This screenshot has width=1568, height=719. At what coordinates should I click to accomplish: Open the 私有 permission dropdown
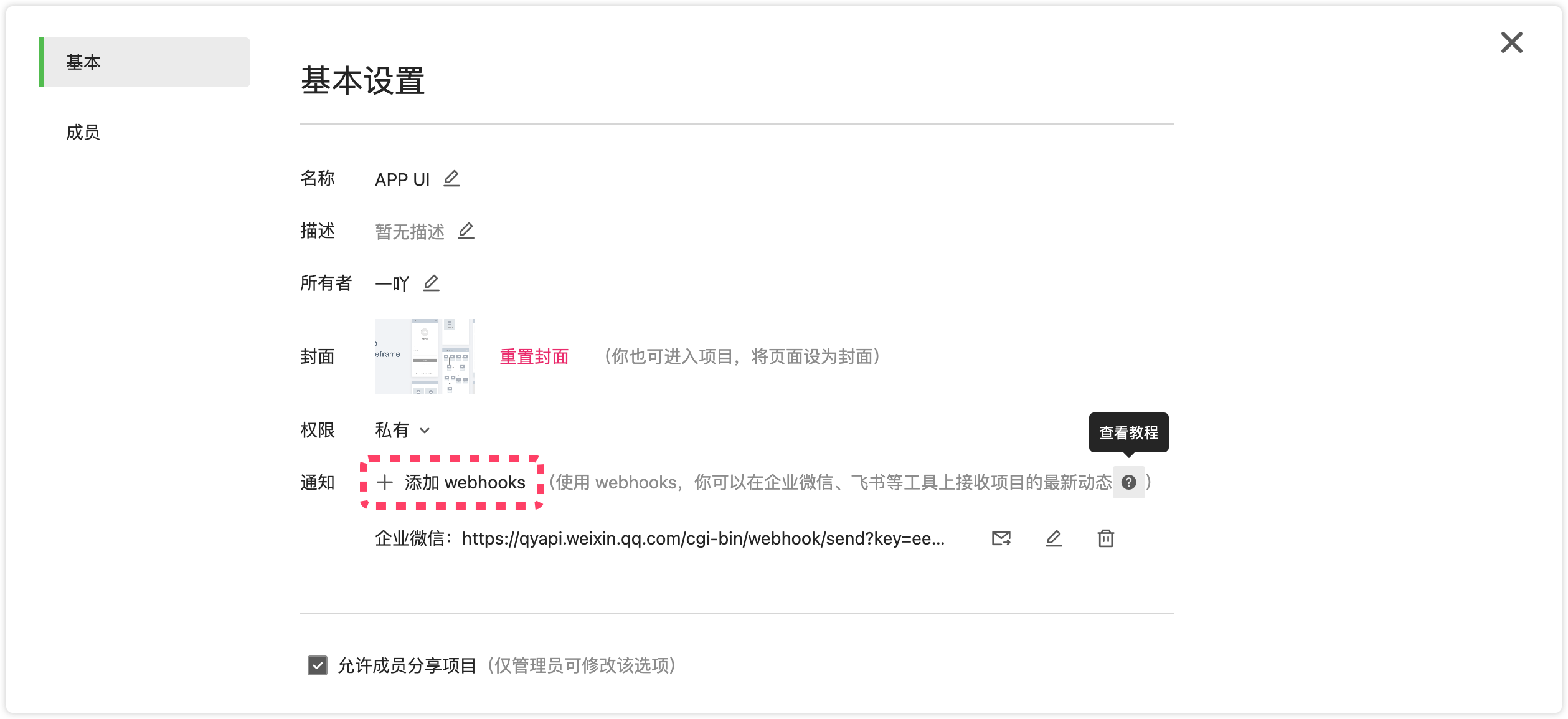pos(392,430)
